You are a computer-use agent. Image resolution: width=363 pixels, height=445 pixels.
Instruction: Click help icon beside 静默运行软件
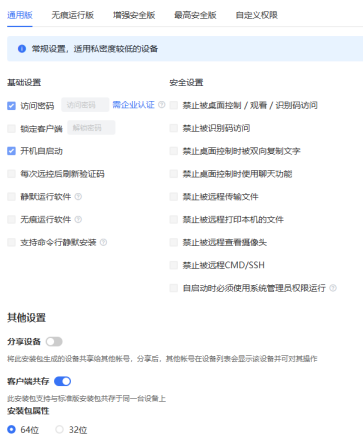click(78, 197)
